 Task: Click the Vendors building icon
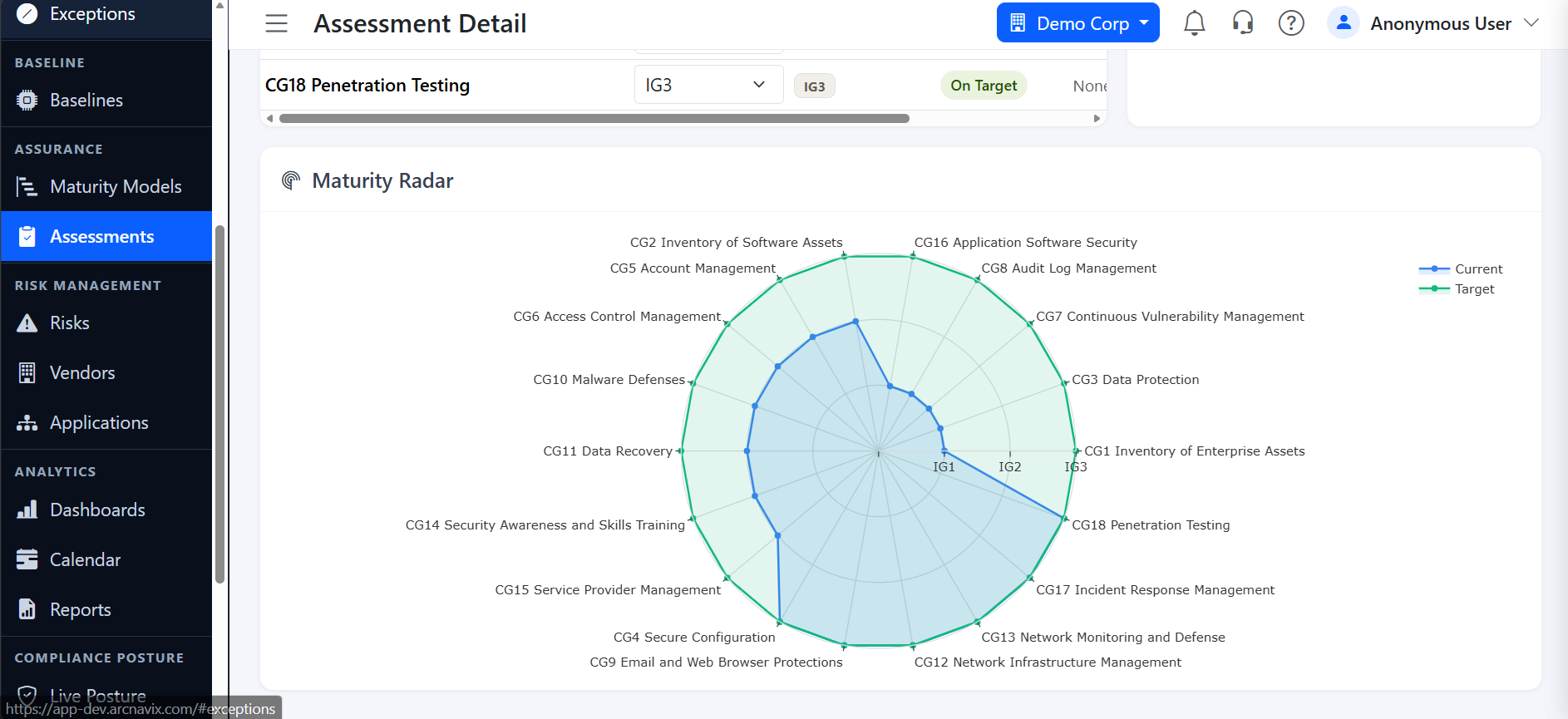coord(27,373)
